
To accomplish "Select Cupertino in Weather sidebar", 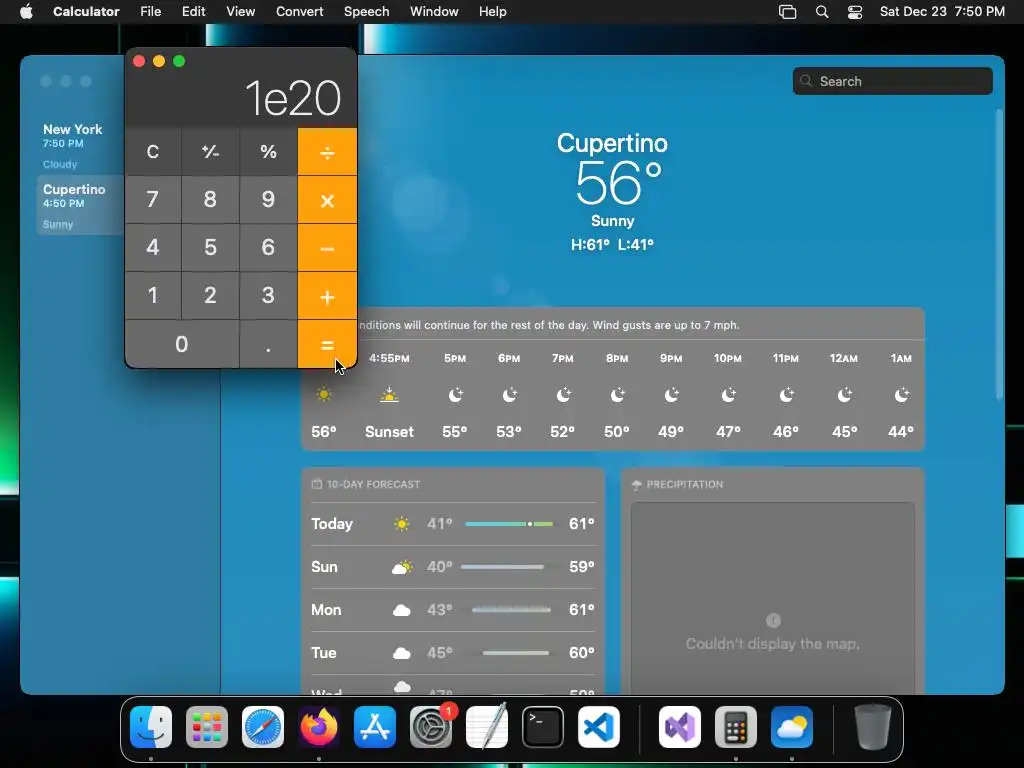I will 80,205.
